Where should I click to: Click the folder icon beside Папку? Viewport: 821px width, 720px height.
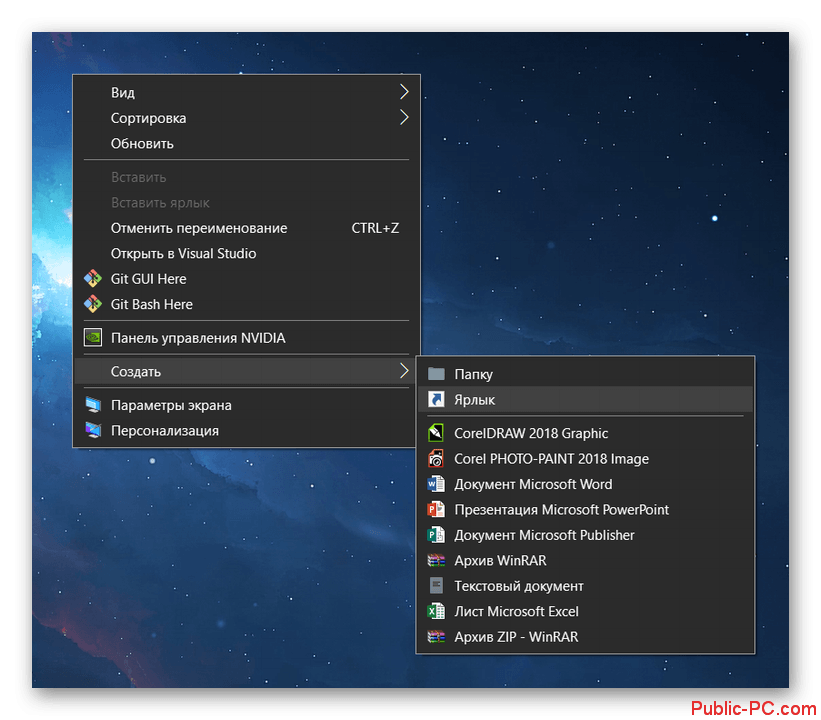(436, 374)
